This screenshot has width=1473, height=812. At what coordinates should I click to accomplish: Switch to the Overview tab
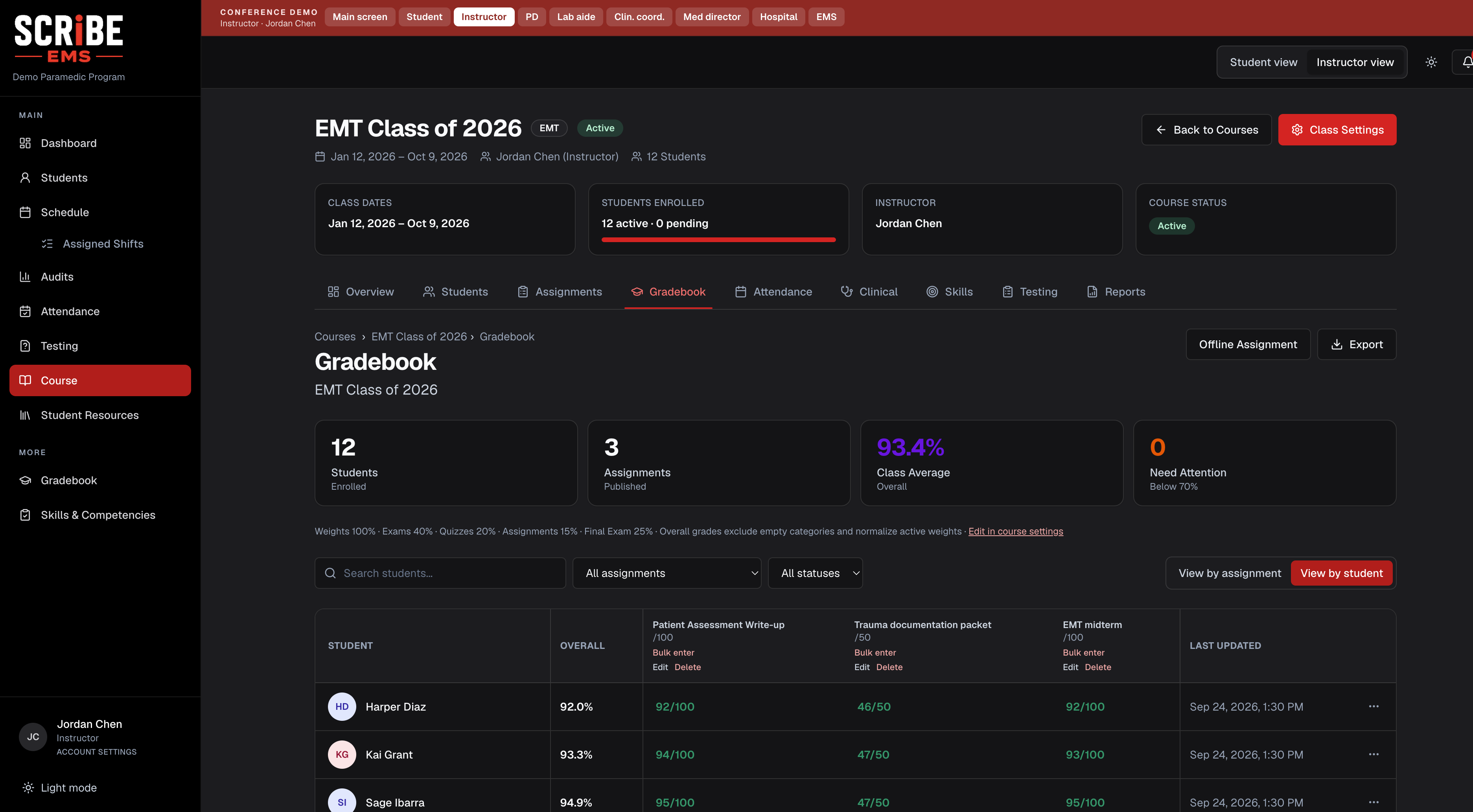click(x=360, y=292)
